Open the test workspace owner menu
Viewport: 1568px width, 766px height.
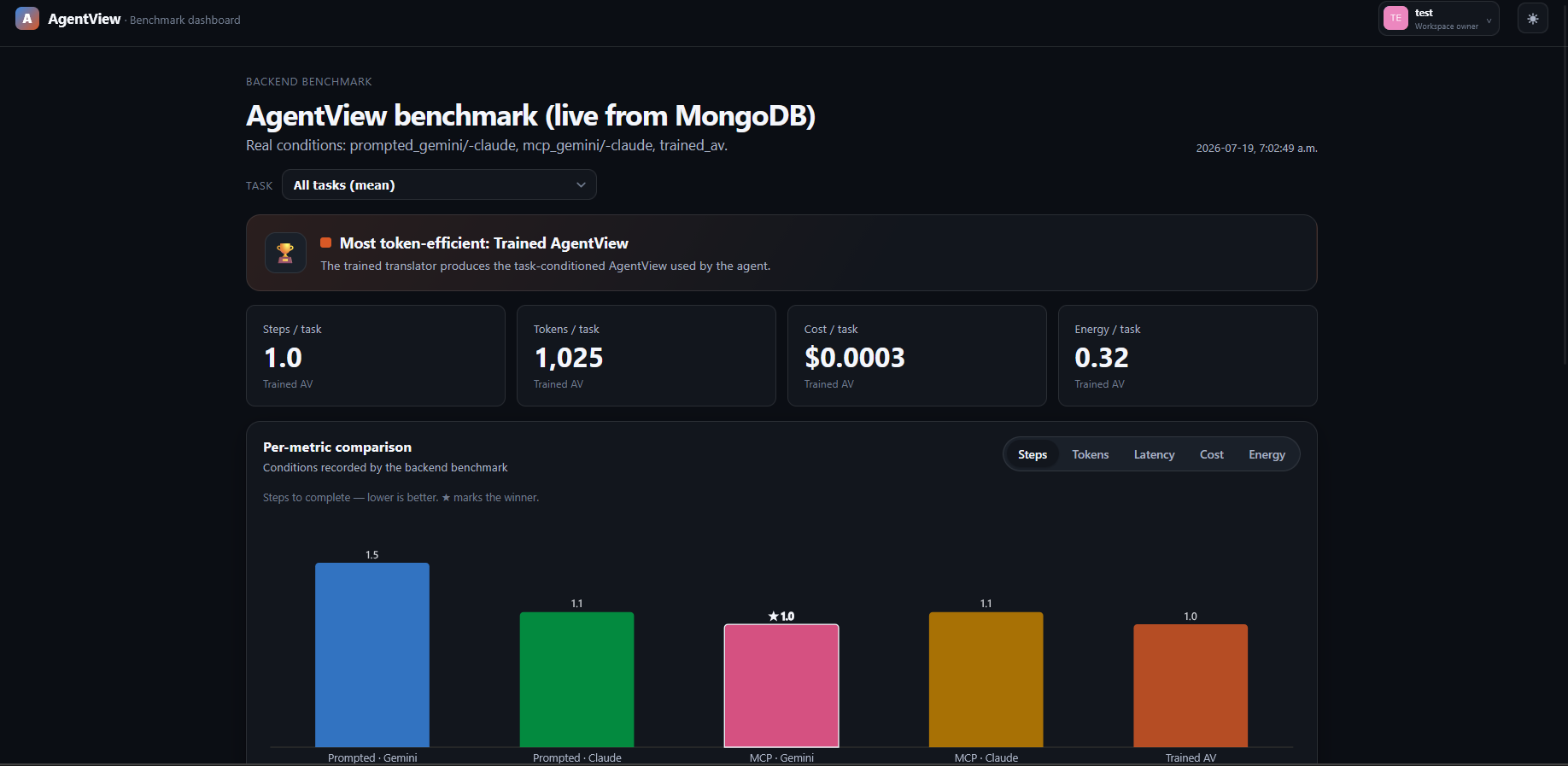click(x=1439, y=18)
